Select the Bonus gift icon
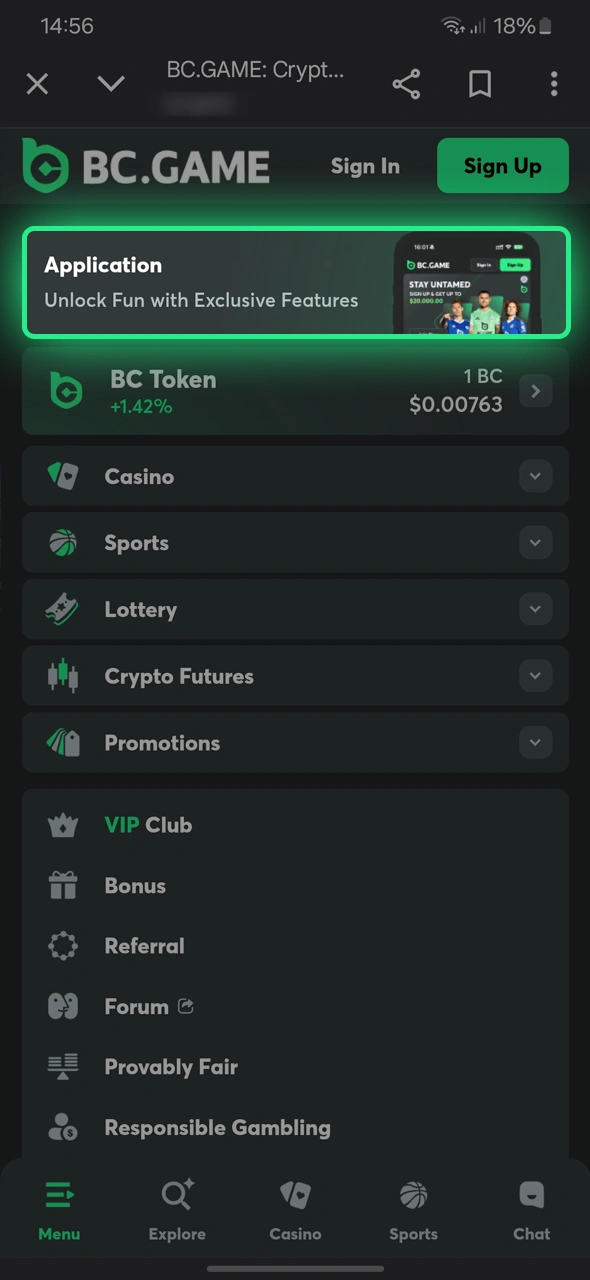 pyautogui.click(x=62, y=885)
